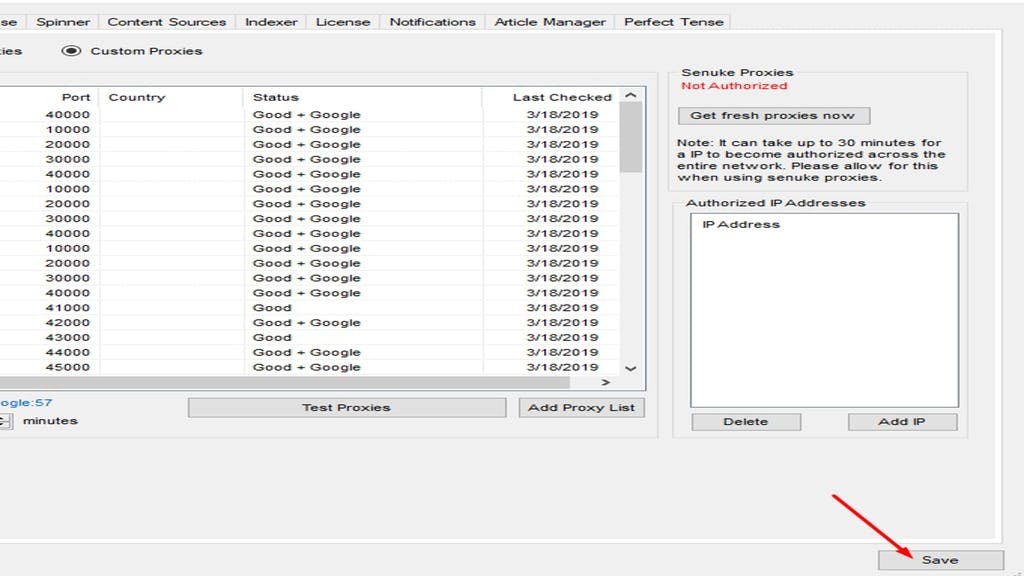Click the IP Address column header
Screen dimensions: 1024x576
(x=741, y=225)
